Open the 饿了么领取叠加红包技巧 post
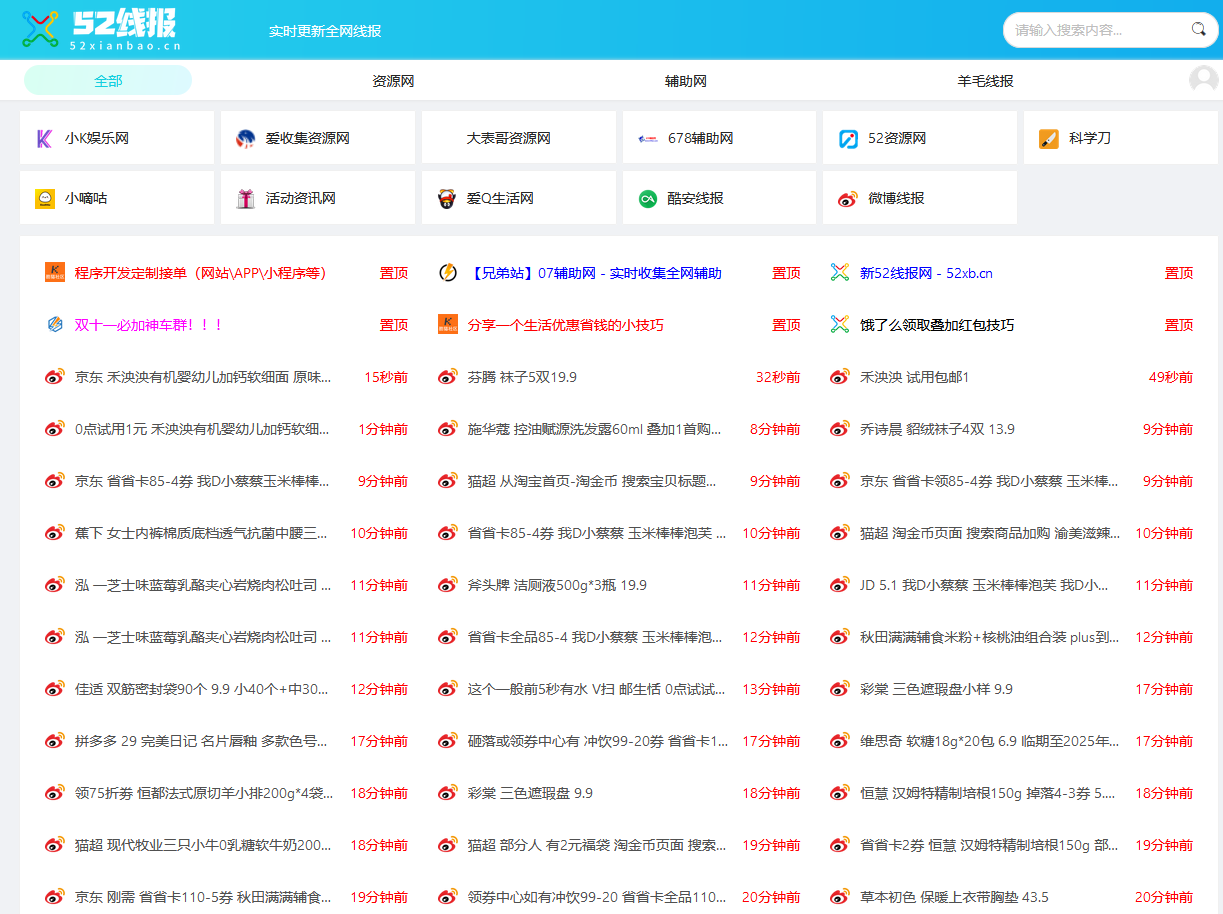The image size is (1223, 914). (937, 325)
